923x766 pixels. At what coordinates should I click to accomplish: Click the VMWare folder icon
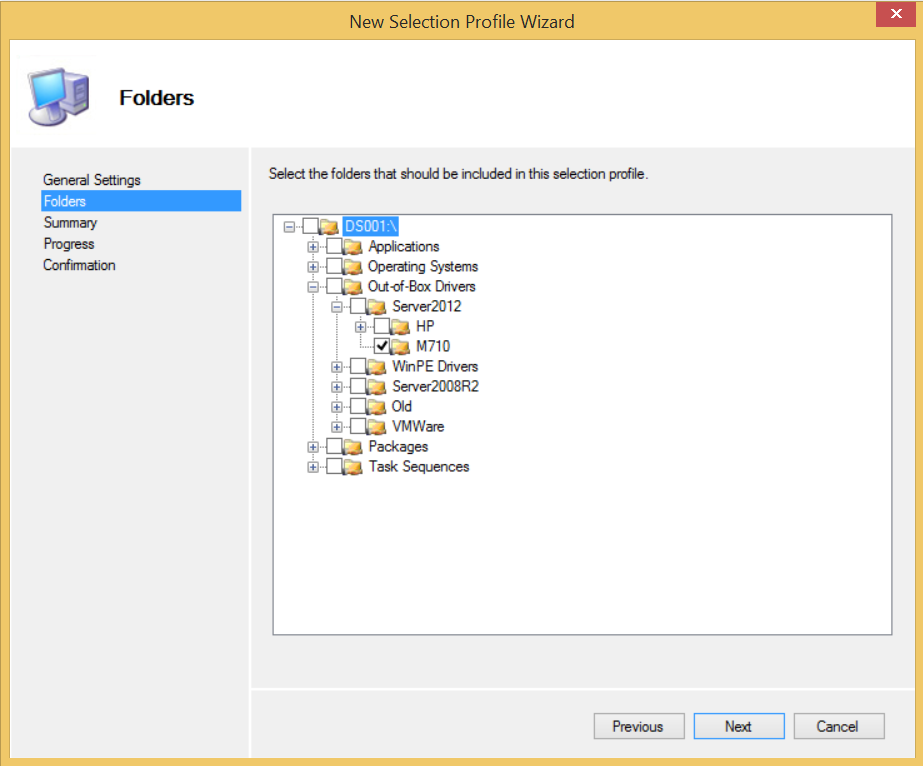[x=377, y=427]
